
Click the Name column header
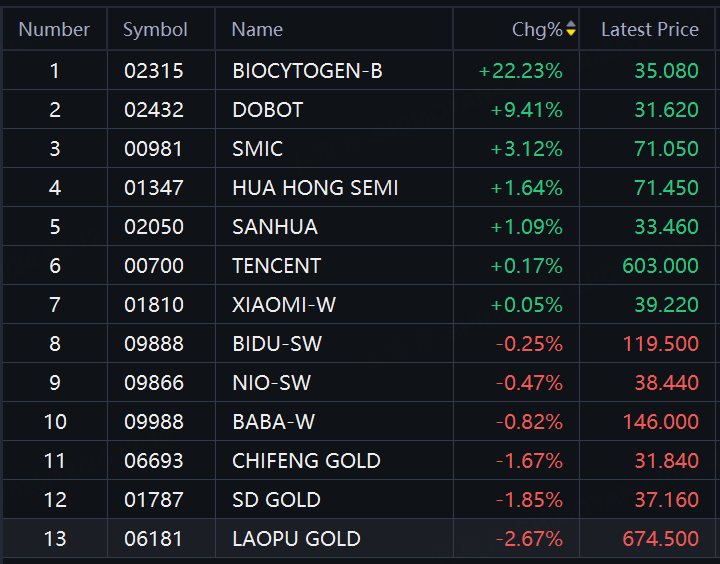click(257, 30)
